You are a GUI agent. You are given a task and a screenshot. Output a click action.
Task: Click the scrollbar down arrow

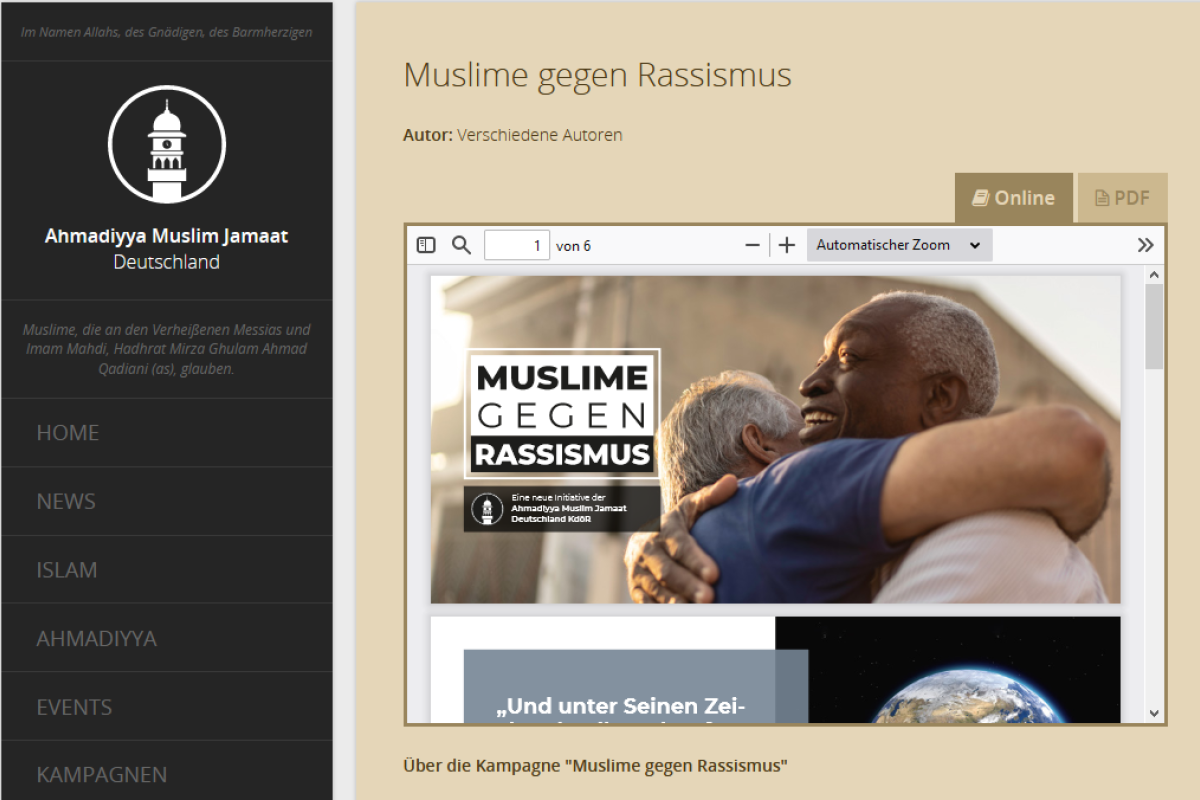(1155, 713)
